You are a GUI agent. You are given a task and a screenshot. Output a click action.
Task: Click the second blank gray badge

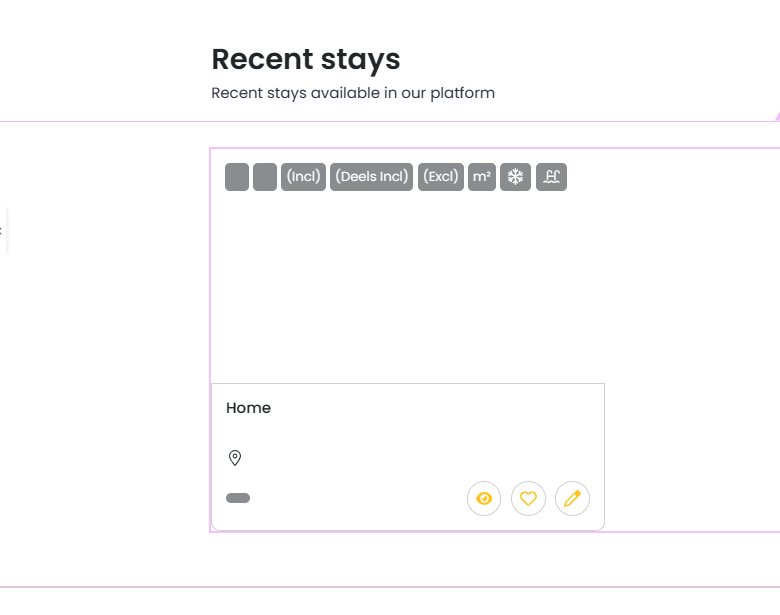(x=265, y=177)
